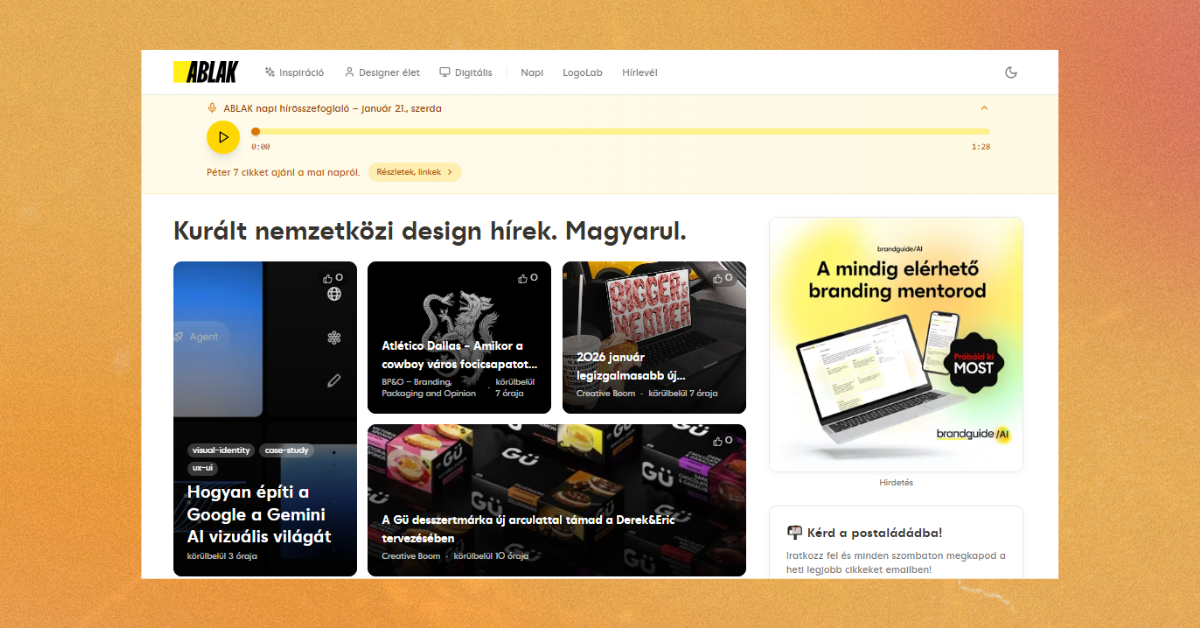Click the ABLAK logo
This screenshot has height=628, width=1200.
tap(205, 72)
